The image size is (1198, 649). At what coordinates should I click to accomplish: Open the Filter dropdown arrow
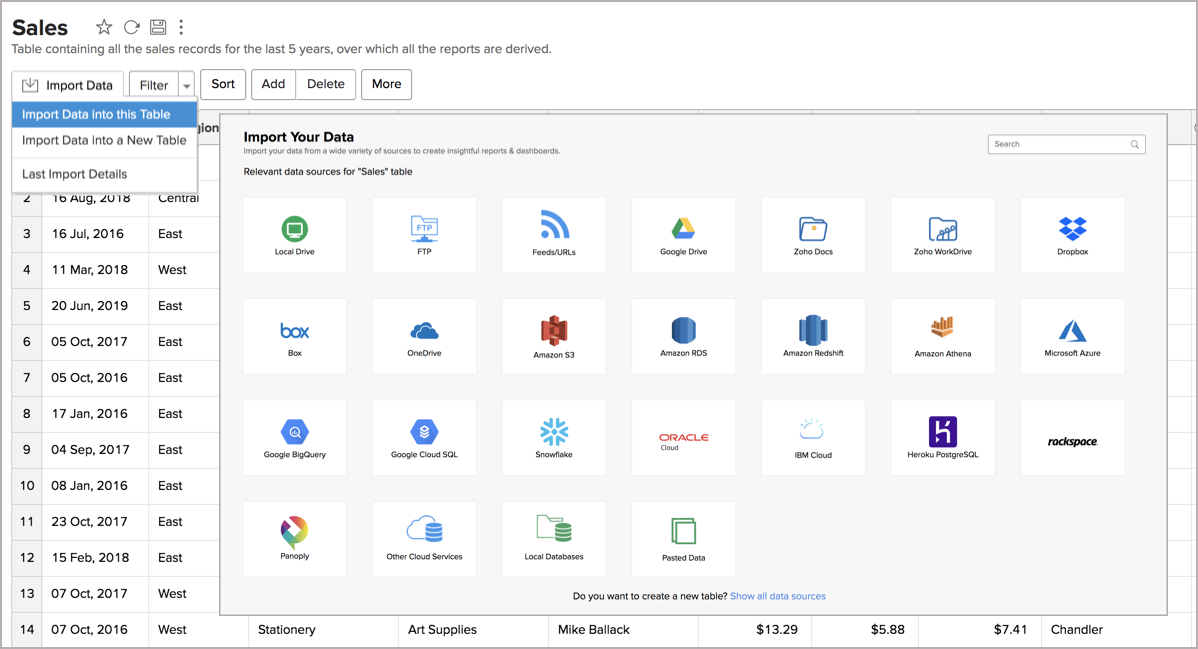click(x=186, y=84)
